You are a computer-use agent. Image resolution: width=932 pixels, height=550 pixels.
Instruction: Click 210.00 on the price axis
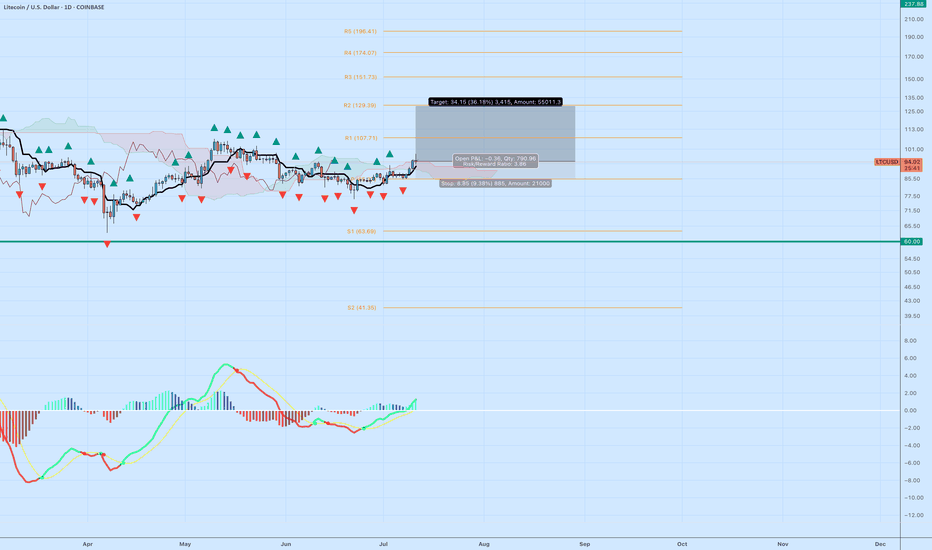point(914,20)
